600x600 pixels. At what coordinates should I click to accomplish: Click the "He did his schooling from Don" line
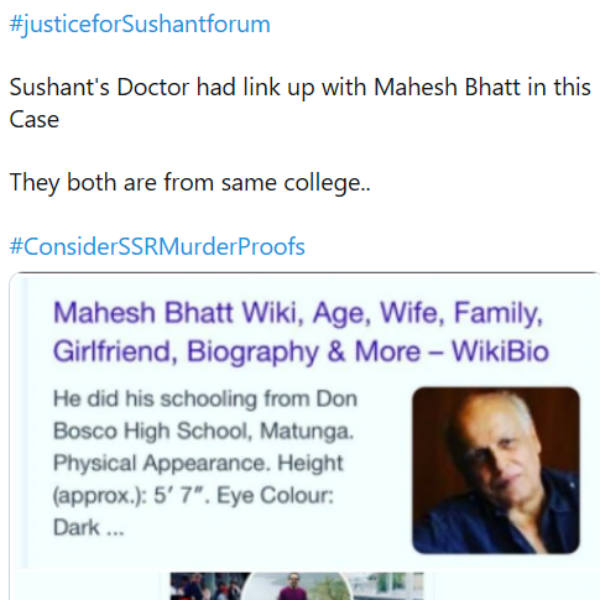tap(204, 400)
